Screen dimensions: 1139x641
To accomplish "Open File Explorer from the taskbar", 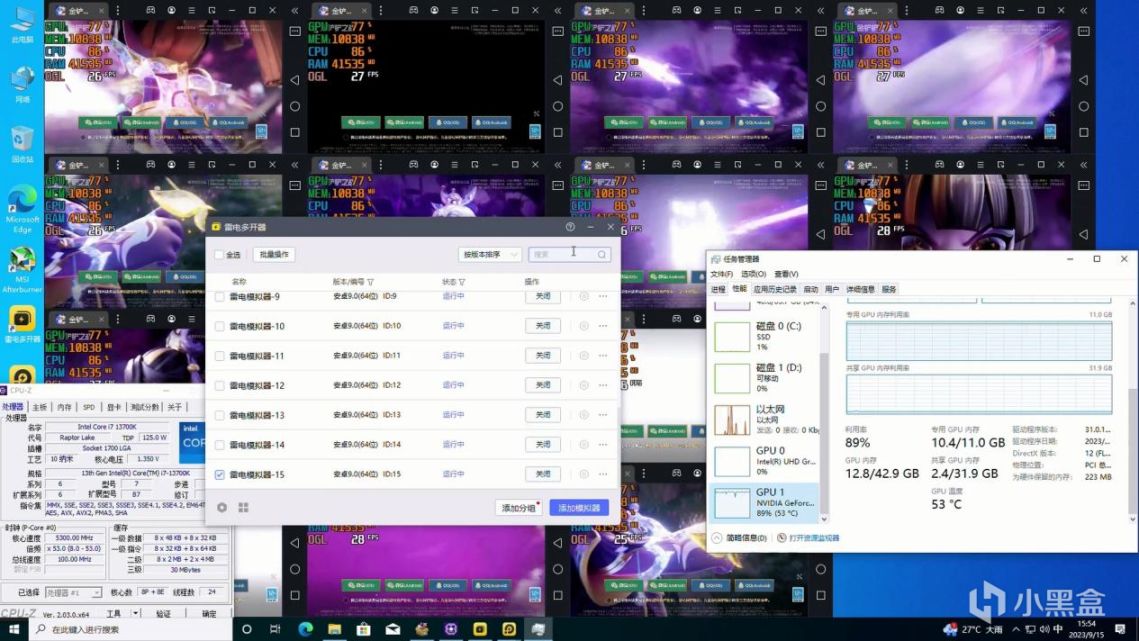I will coord(334,629).
